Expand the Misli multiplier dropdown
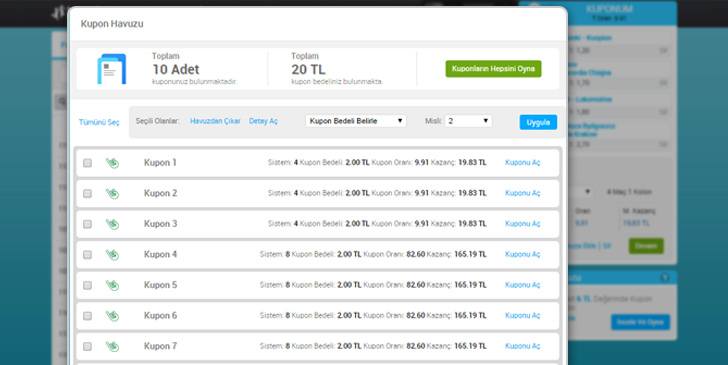Screen dimensions: 728x365 tap(468, 121)
